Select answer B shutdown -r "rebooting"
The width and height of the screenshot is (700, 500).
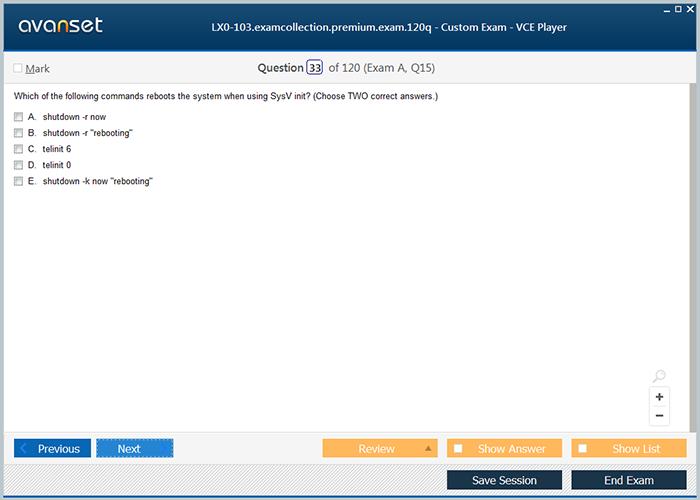[18, 133]
